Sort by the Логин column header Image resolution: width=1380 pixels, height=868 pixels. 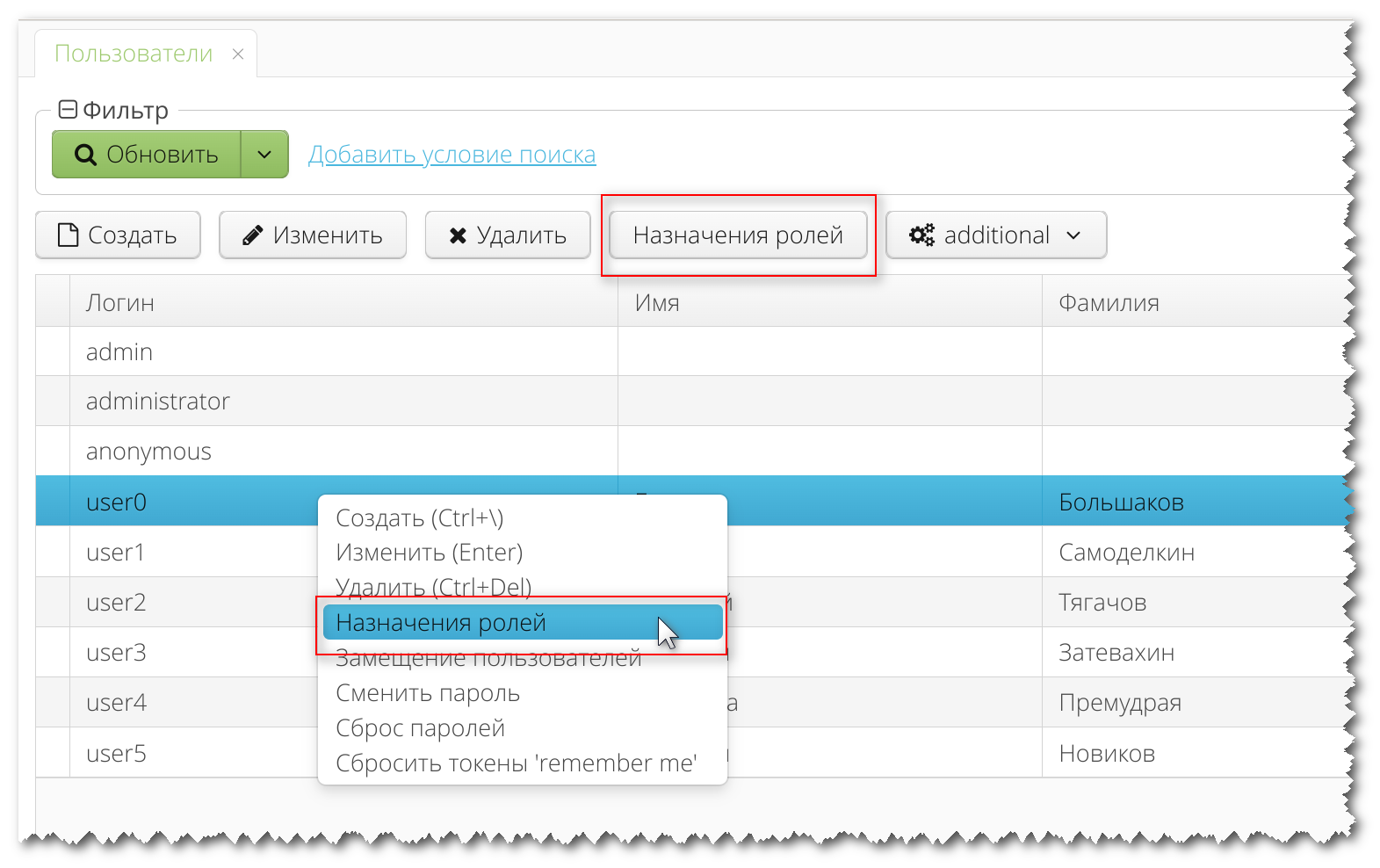click(x=343, y=302)
